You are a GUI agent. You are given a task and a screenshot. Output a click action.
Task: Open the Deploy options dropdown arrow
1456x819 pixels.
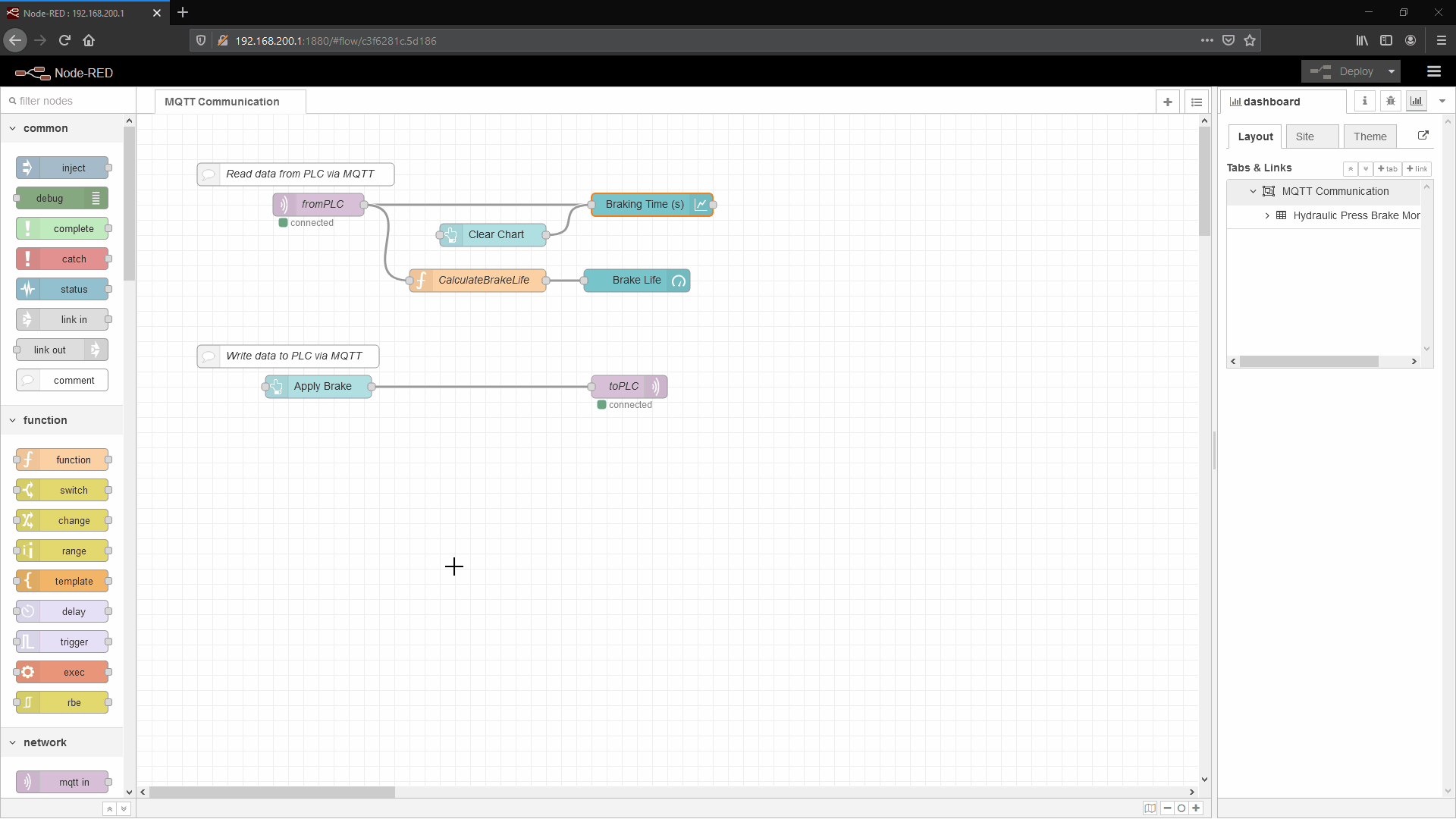pyautogui.click(x=1391, y=71)
